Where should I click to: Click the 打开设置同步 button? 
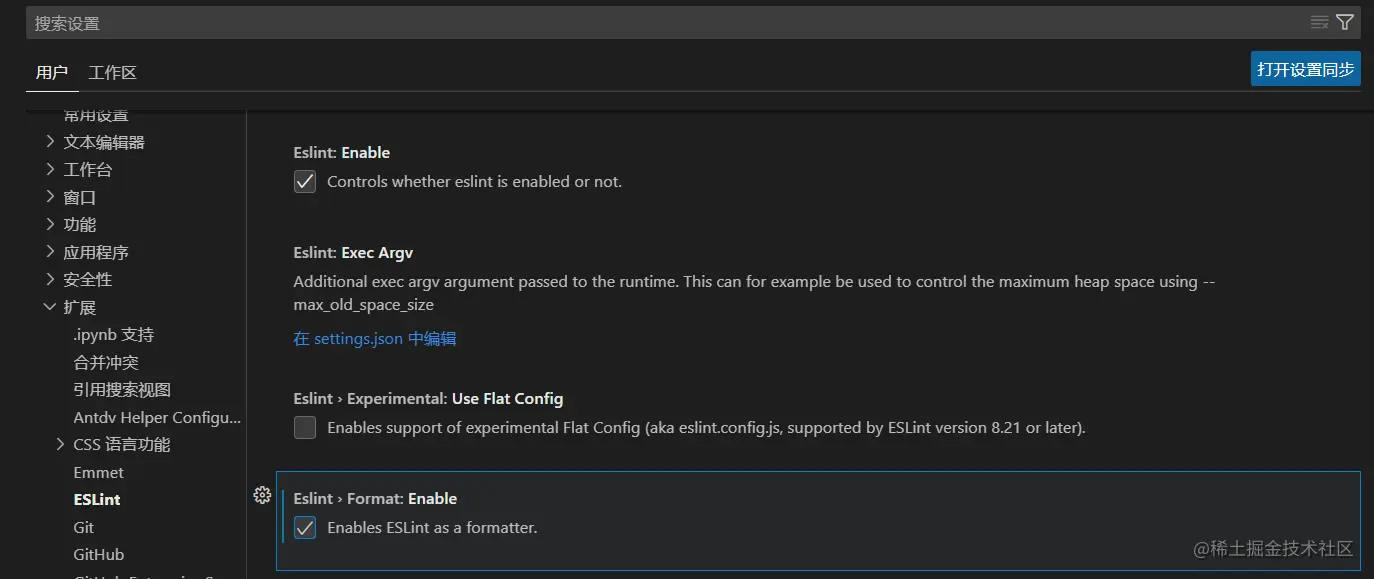click(x=1305, y=69)
